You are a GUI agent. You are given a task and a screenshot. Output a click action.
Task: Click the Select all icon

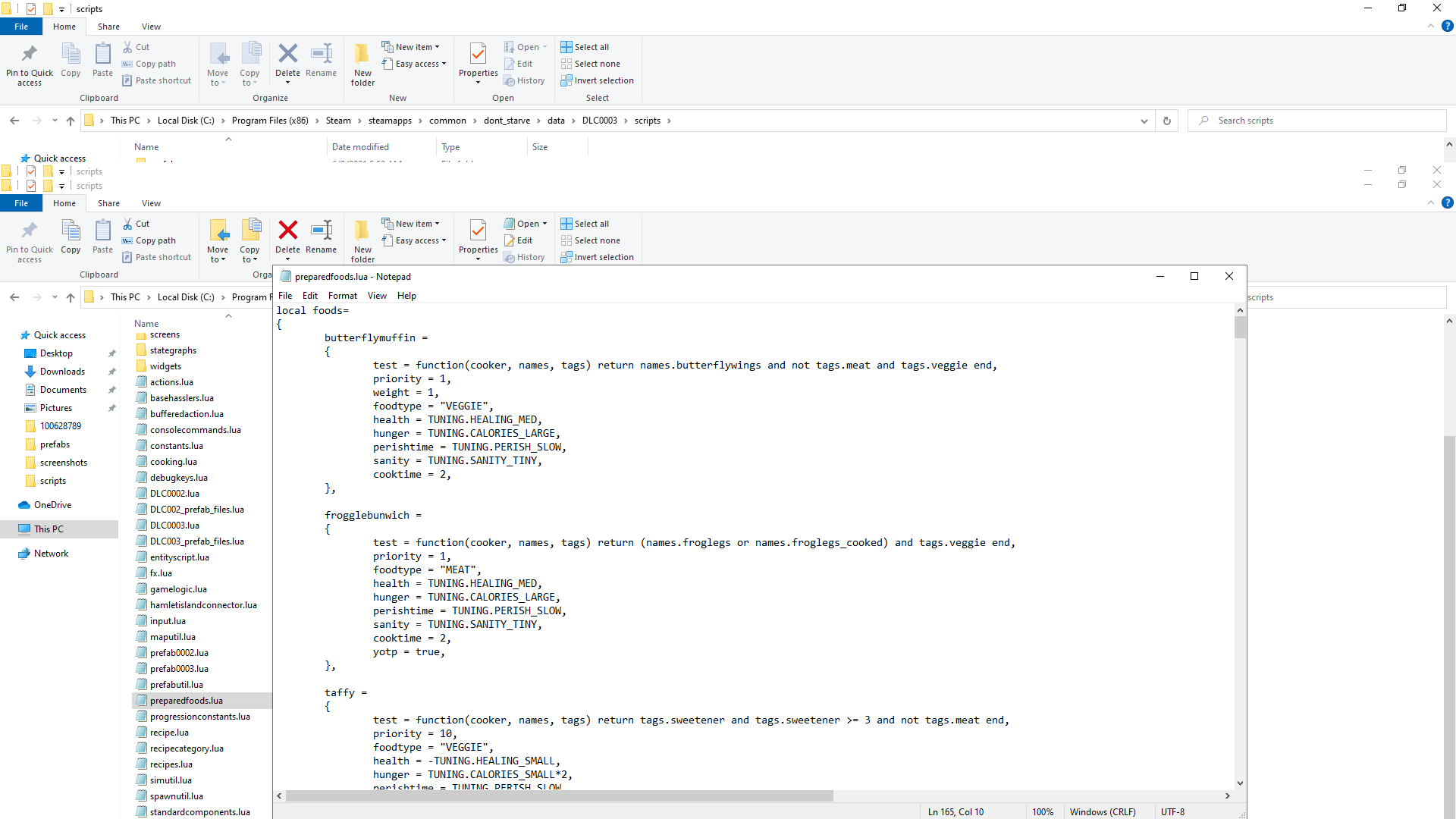click(566, 224)
